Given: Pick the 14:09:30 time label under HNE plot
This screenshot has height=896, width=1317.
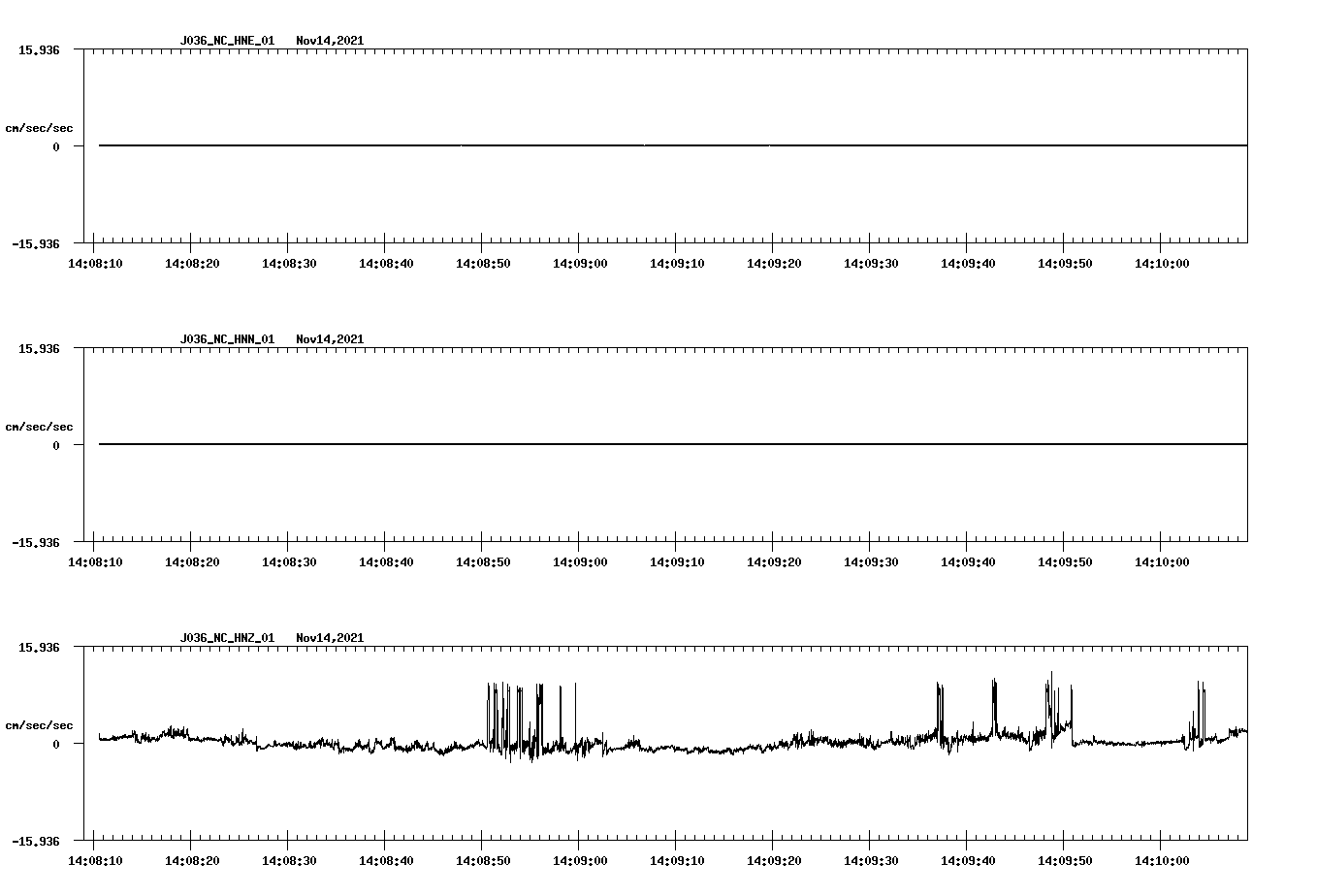Looking at the screenshot, I should 871,264.
